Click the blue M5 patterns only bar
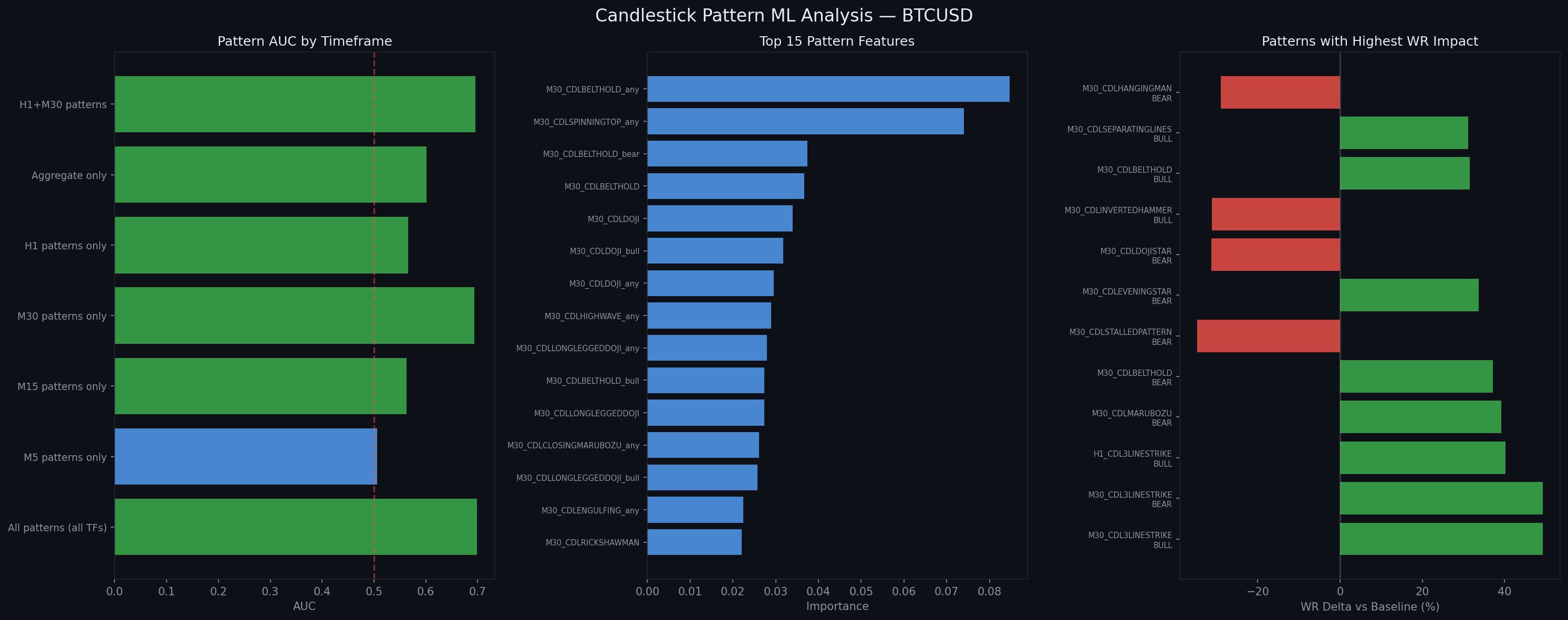 [x=245, y=456]
